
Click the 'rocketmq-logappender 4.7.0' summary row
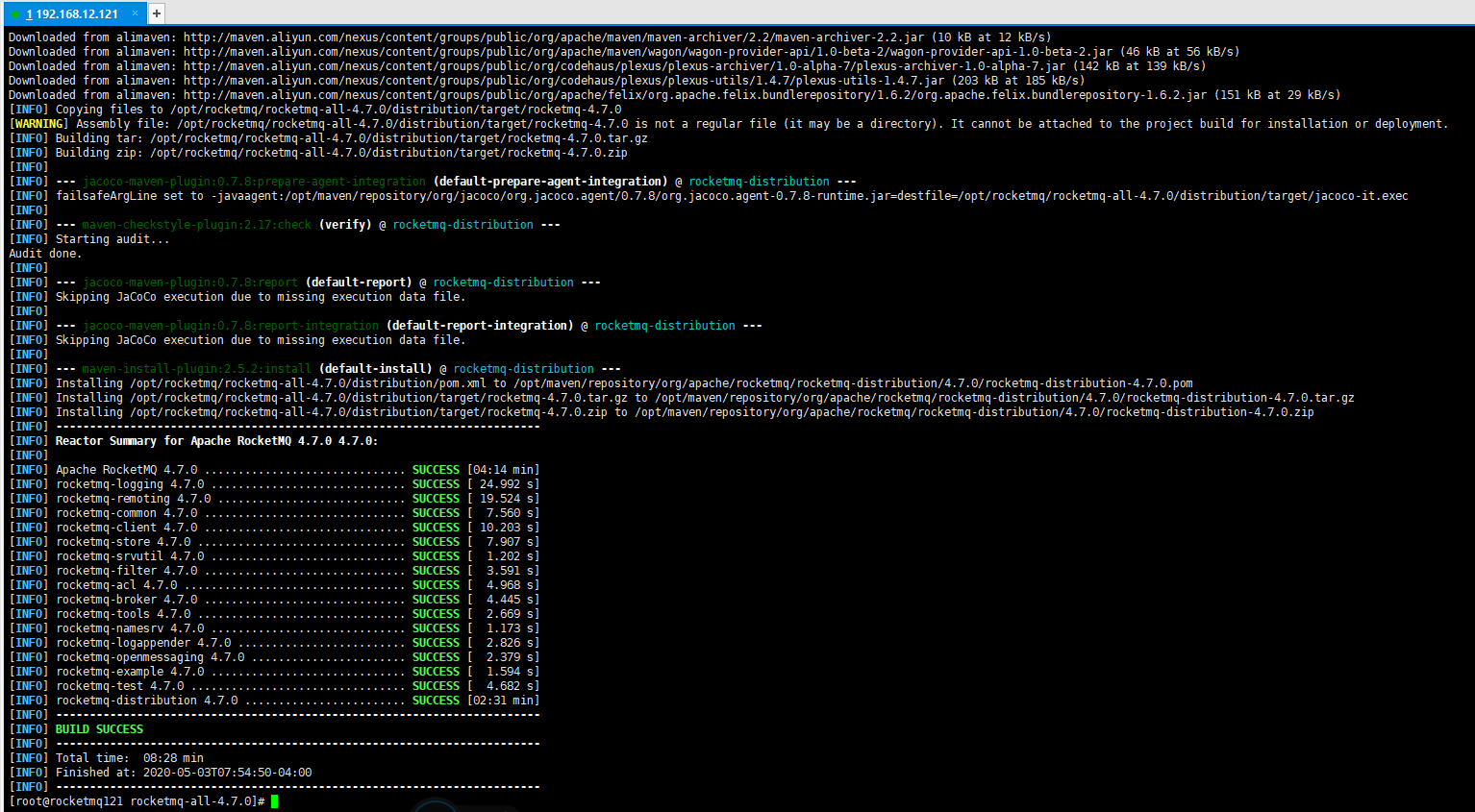click(x=274, y=643)
